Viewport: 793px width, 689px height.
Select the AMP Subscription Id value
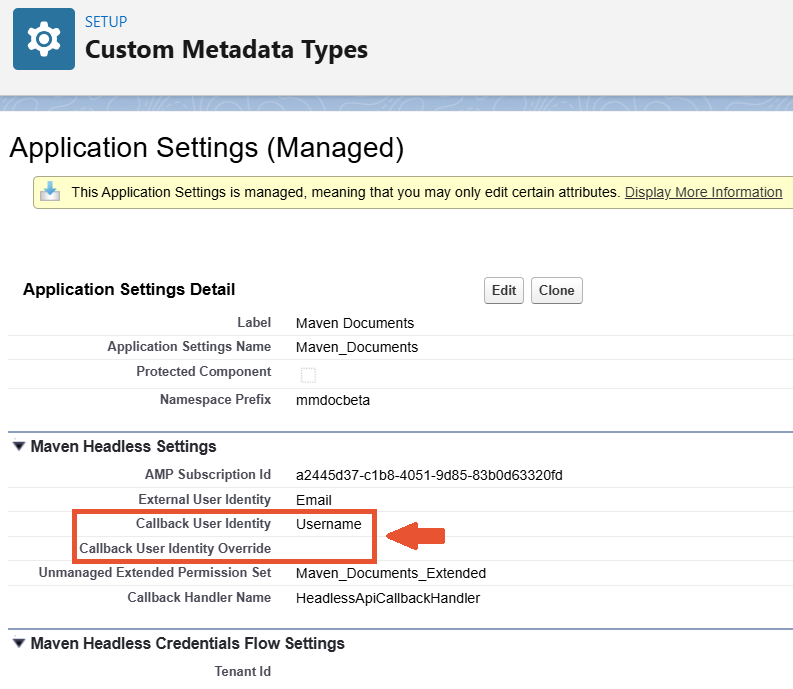[x=429, y=475]
